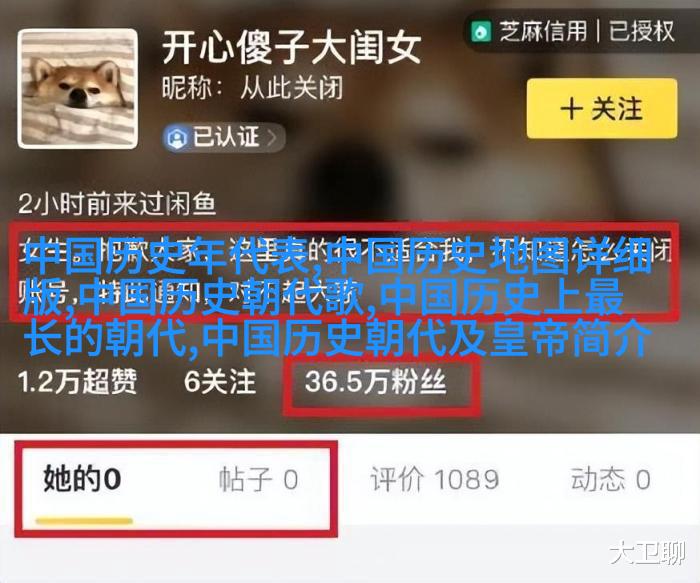Switch to the 评价 1089 tab

click(x=434, y=480)
